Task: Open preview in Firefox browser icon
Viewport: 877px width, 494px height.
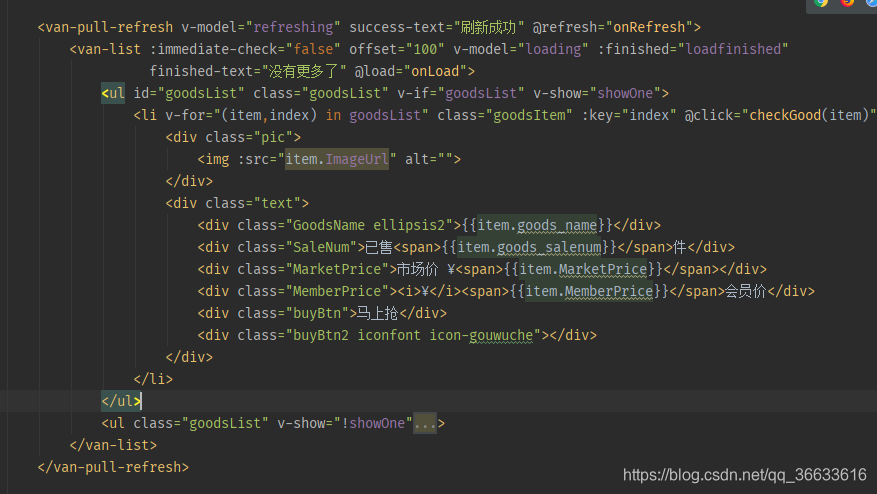Action: pyautogui.click(x=847, y=2)
